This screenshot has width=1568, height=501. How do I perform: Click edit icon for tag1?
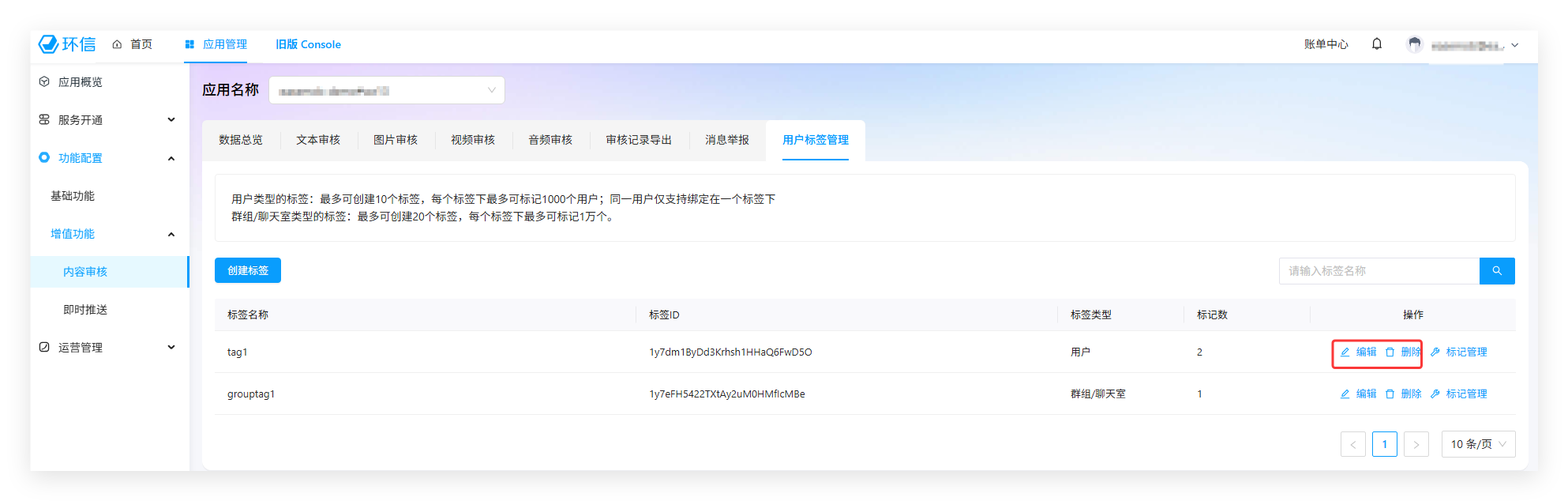coord(1345,352)
